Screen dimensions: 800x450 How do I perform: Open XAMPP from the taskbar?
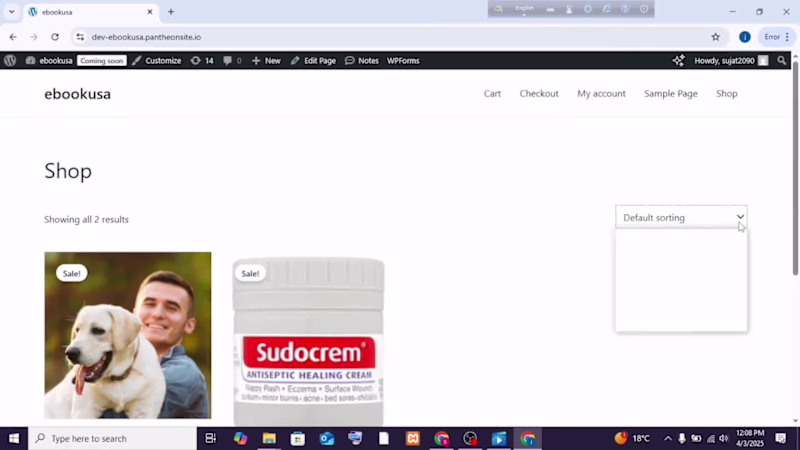tap(413, 438)
